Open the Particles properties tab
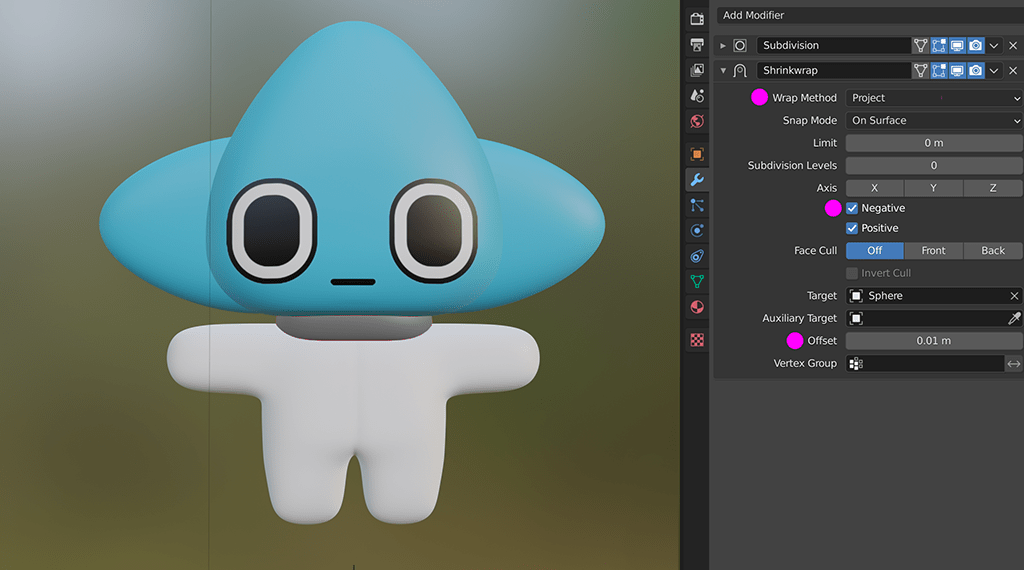The image size is (1024, 570). coord(697,205)
